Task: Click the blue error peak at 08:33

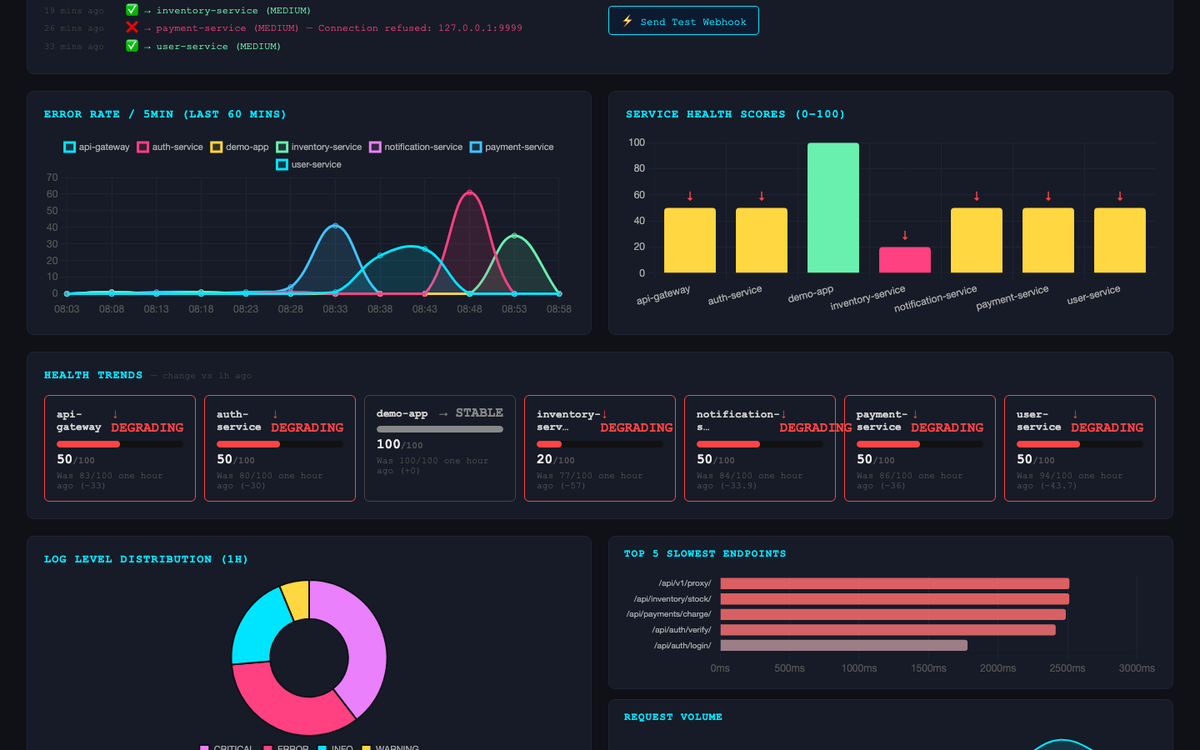Action: click(335, 226)
